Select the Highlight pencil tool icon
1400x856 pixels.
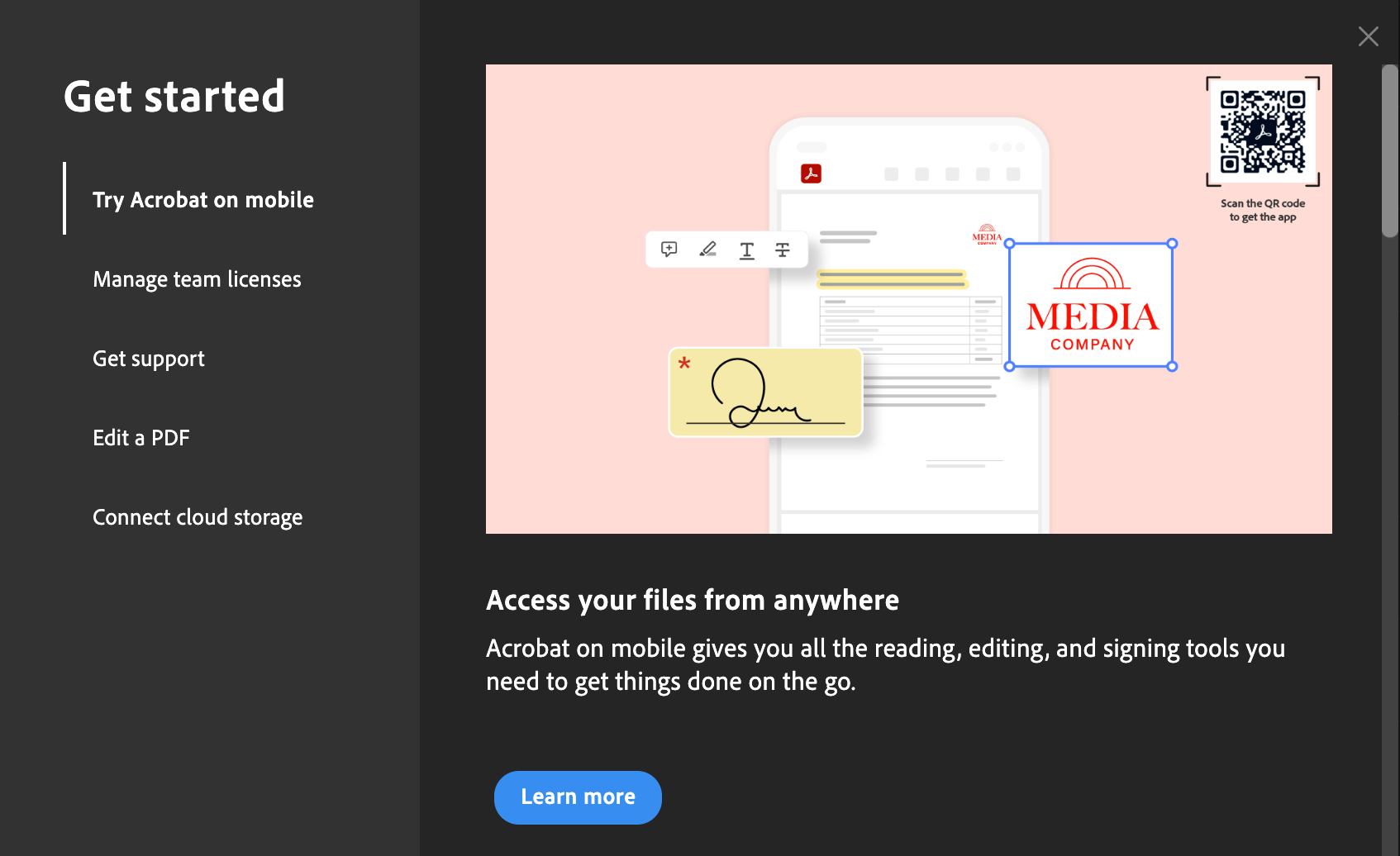707,250
